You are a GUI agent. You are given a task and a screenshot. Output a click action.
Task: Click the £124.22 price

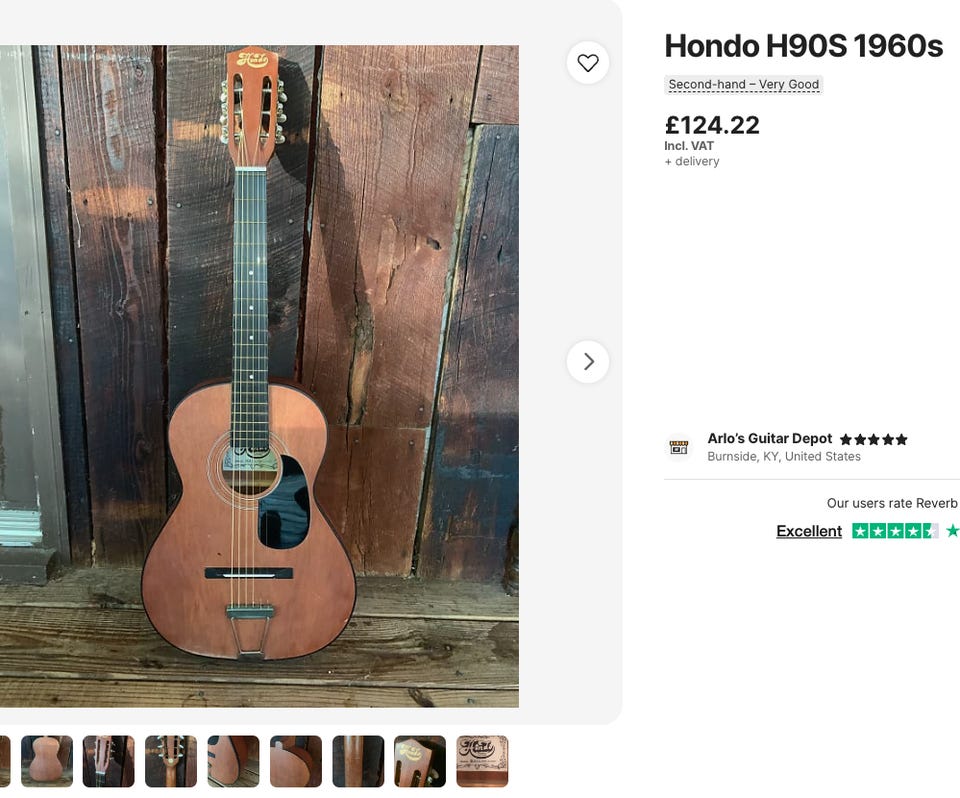[x=711, y=125]
